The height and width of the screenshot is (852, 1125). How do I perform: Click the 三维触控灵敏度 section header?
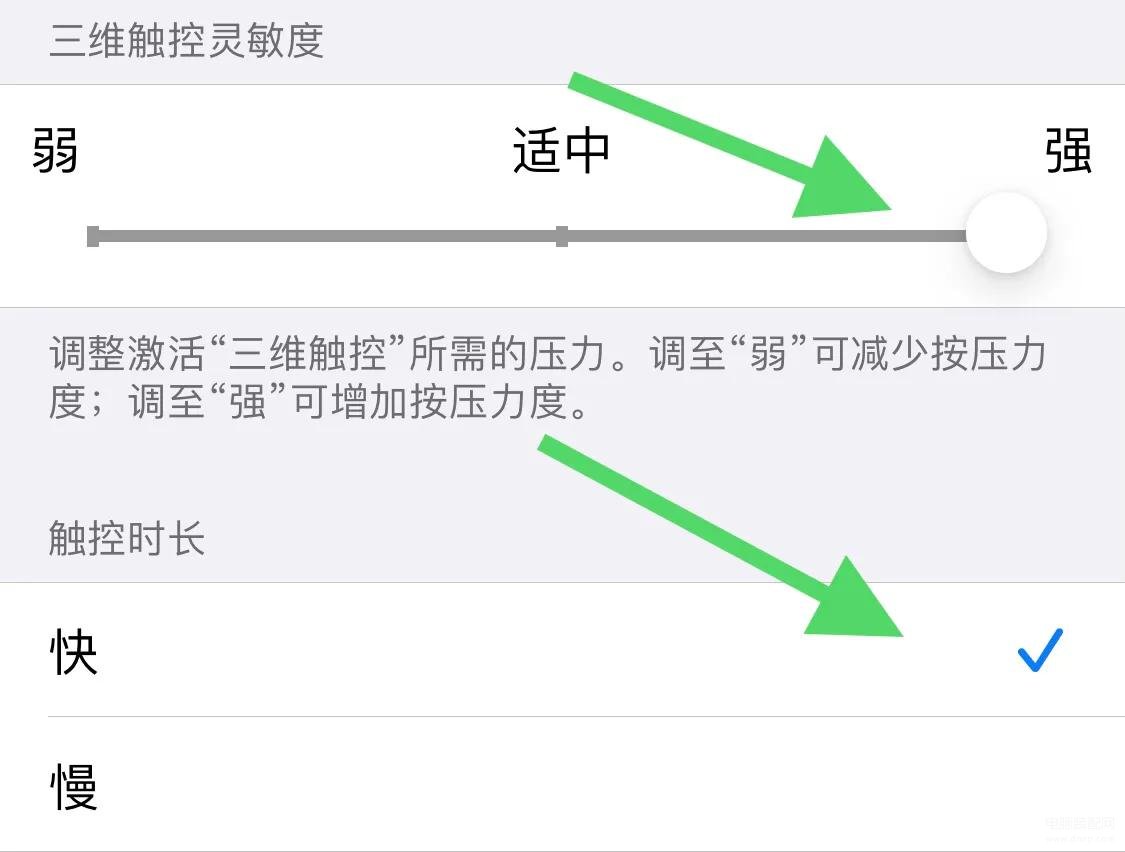click(x=186, y=39)
